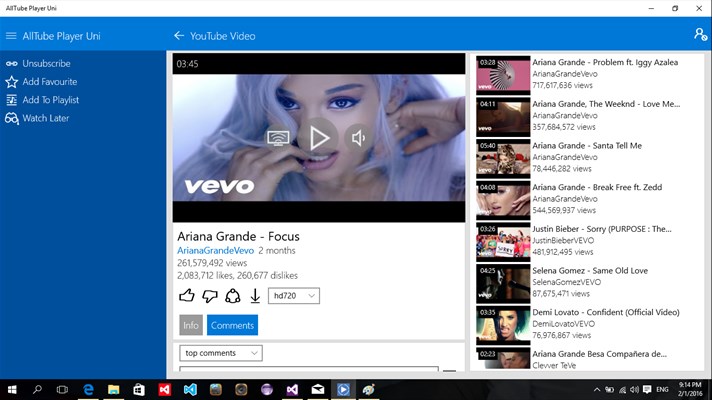Select Justin Bieber - Sorry video title
The image size is (712, 400).
[x=602, y=229]
